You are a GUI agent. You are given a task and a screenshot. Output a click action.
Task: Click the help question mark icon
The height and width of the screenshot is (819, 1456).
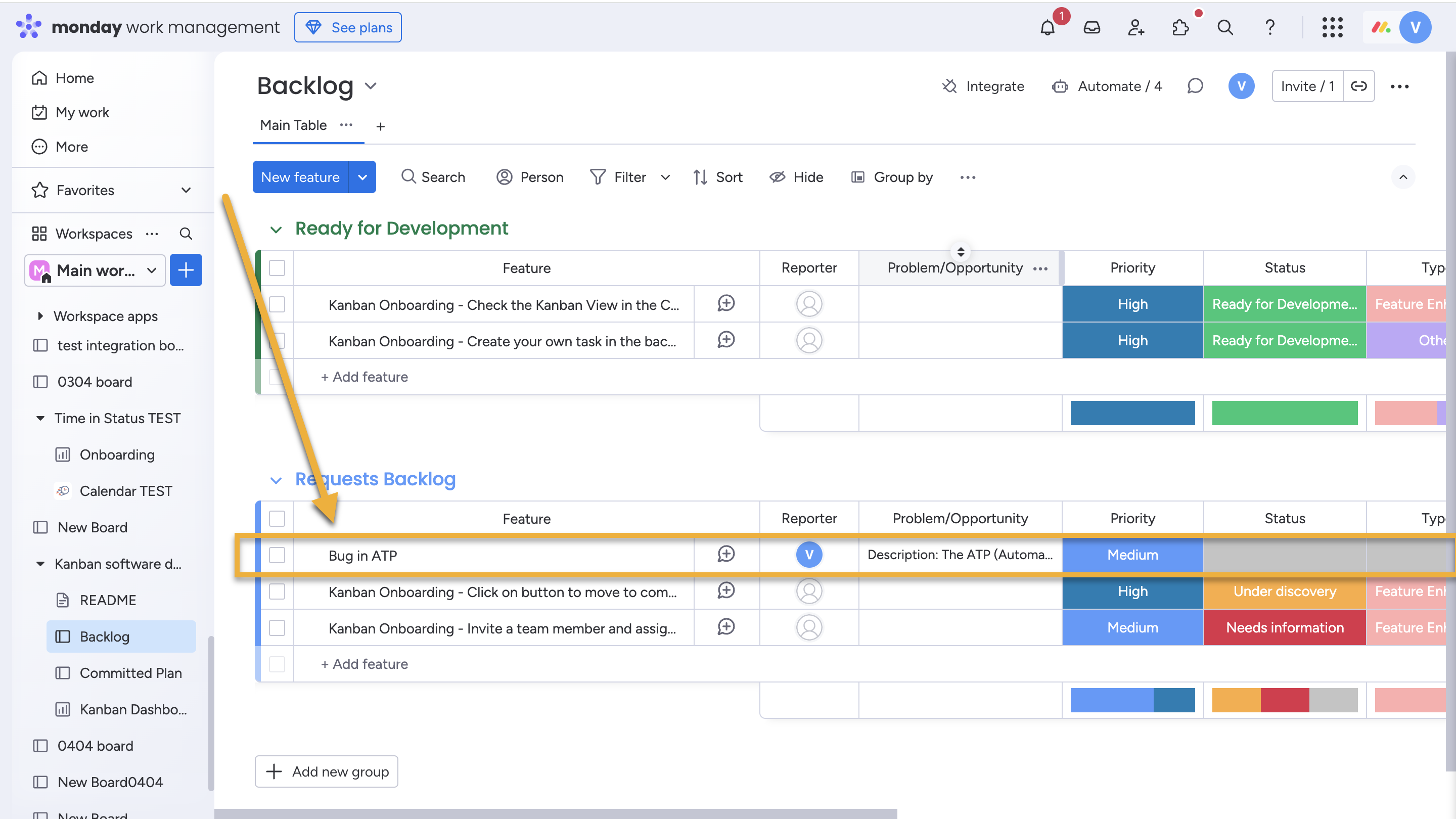click(x=1269, y=28)
